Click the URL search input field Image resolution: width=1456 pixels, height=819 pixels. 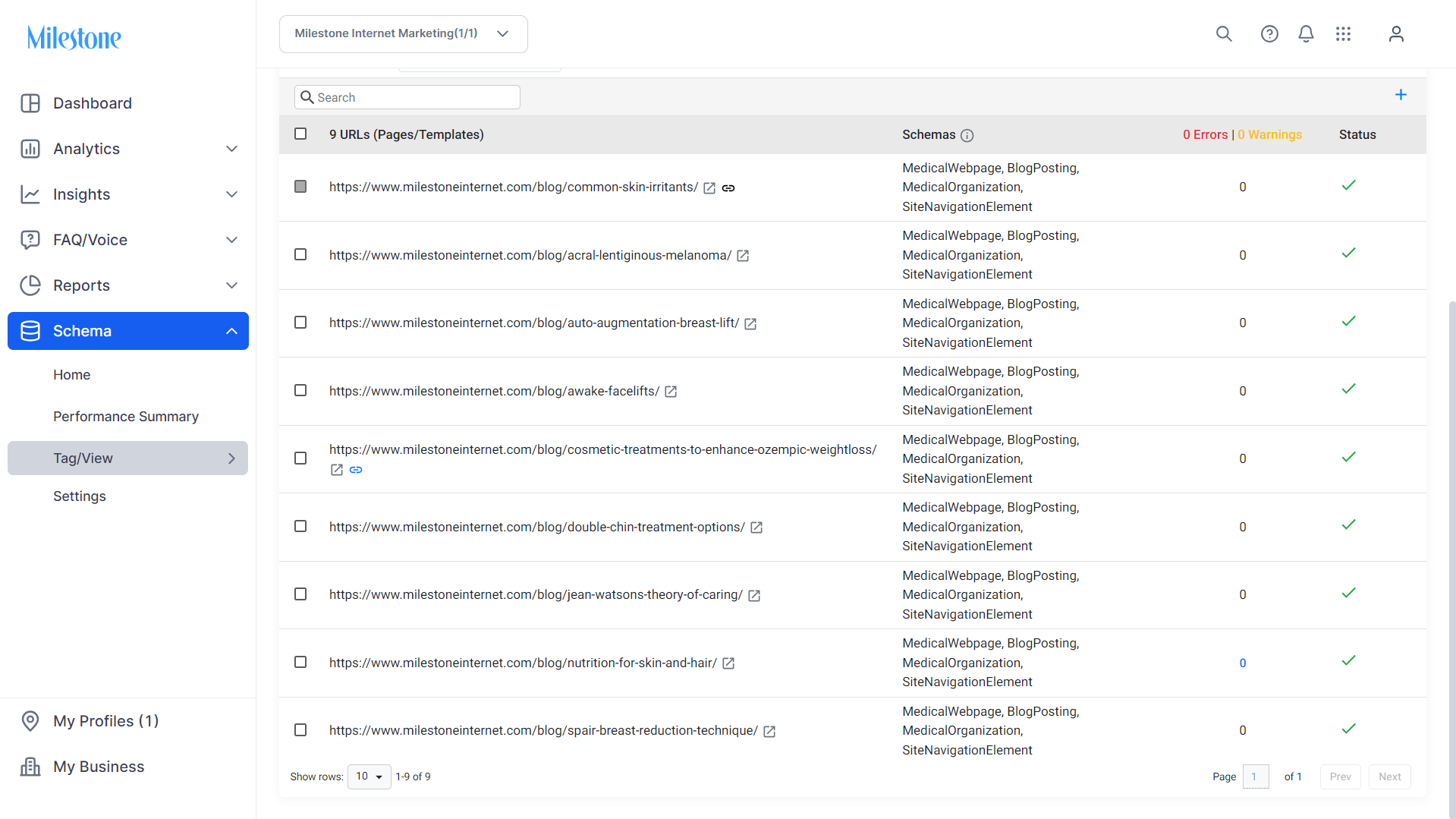click(x=407, y=97)
